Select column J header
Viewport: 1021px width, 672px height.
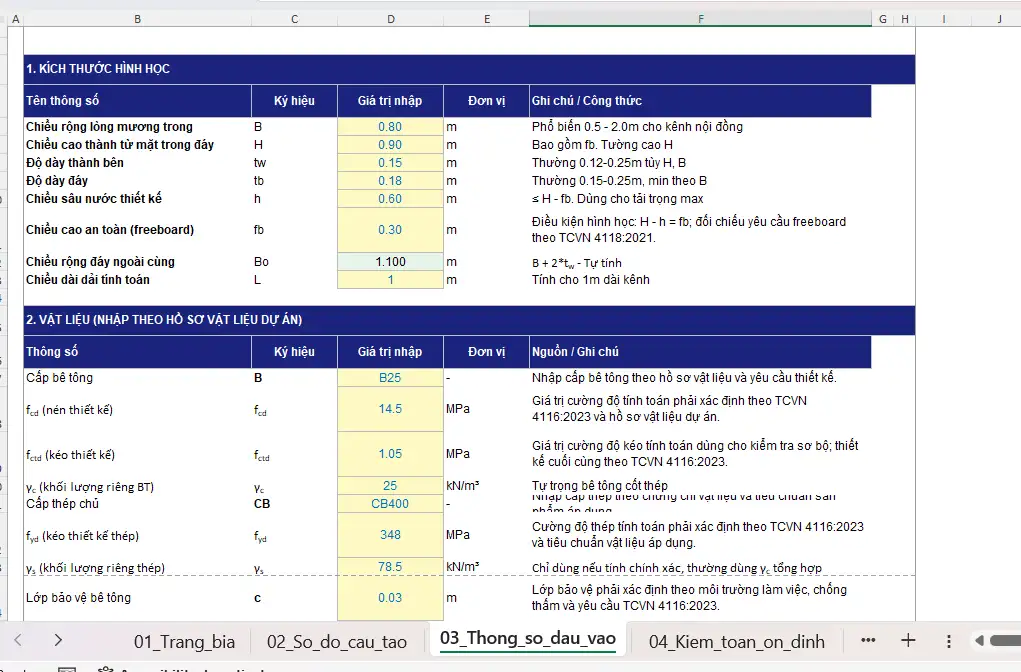[999, 20]
